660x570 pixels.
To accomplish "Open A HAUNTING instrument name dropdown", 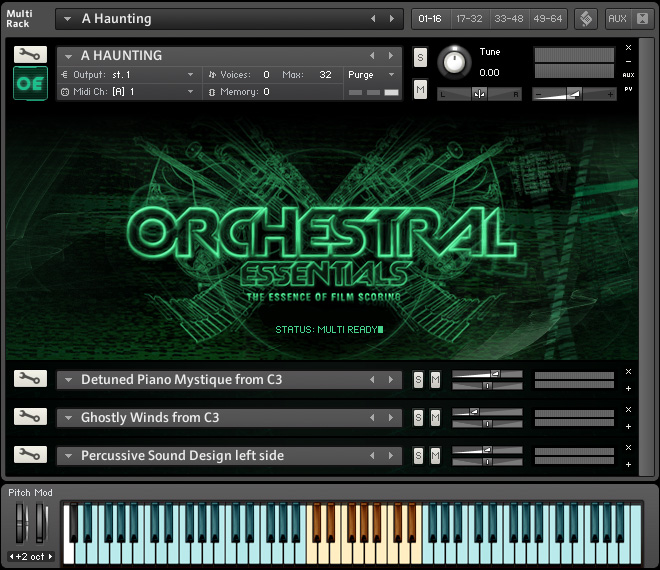I will (x=69, y=56).
